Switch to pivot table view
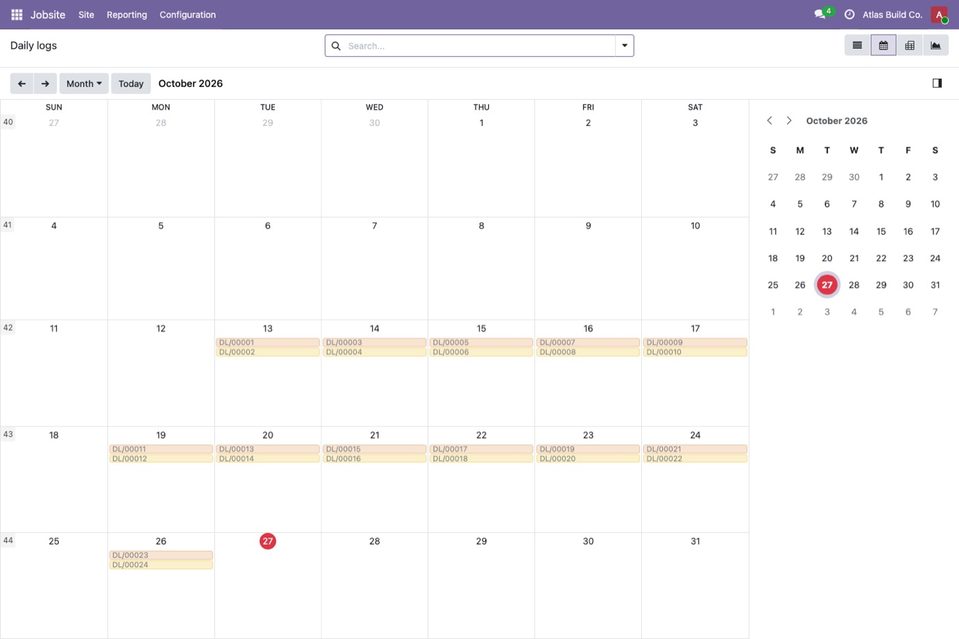Viewport: 959px width, 639px height. (x=909, y=45)
